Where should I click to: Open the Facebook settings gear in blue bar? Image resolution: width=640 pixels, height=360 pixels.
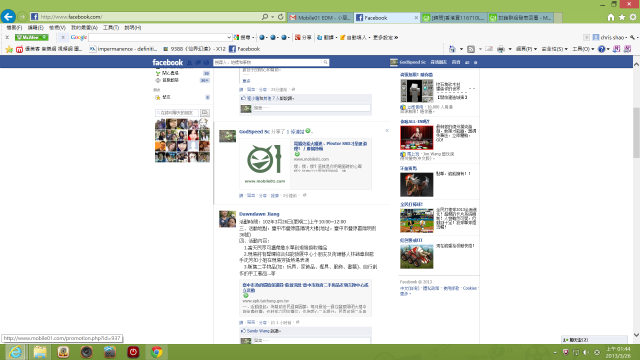pyautogui.click(x=476, y=62)
